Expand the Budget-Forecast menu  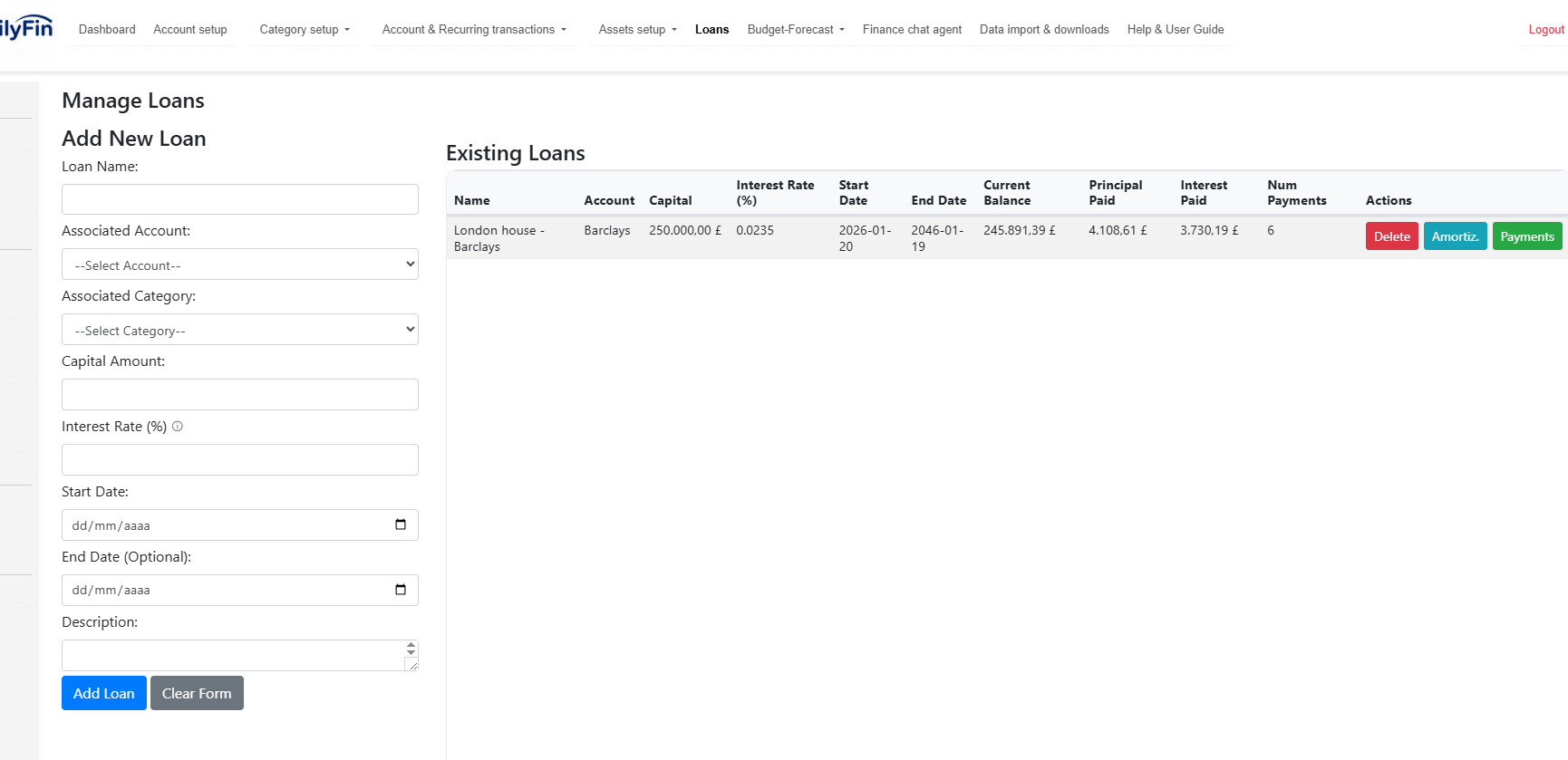point(796,30)
